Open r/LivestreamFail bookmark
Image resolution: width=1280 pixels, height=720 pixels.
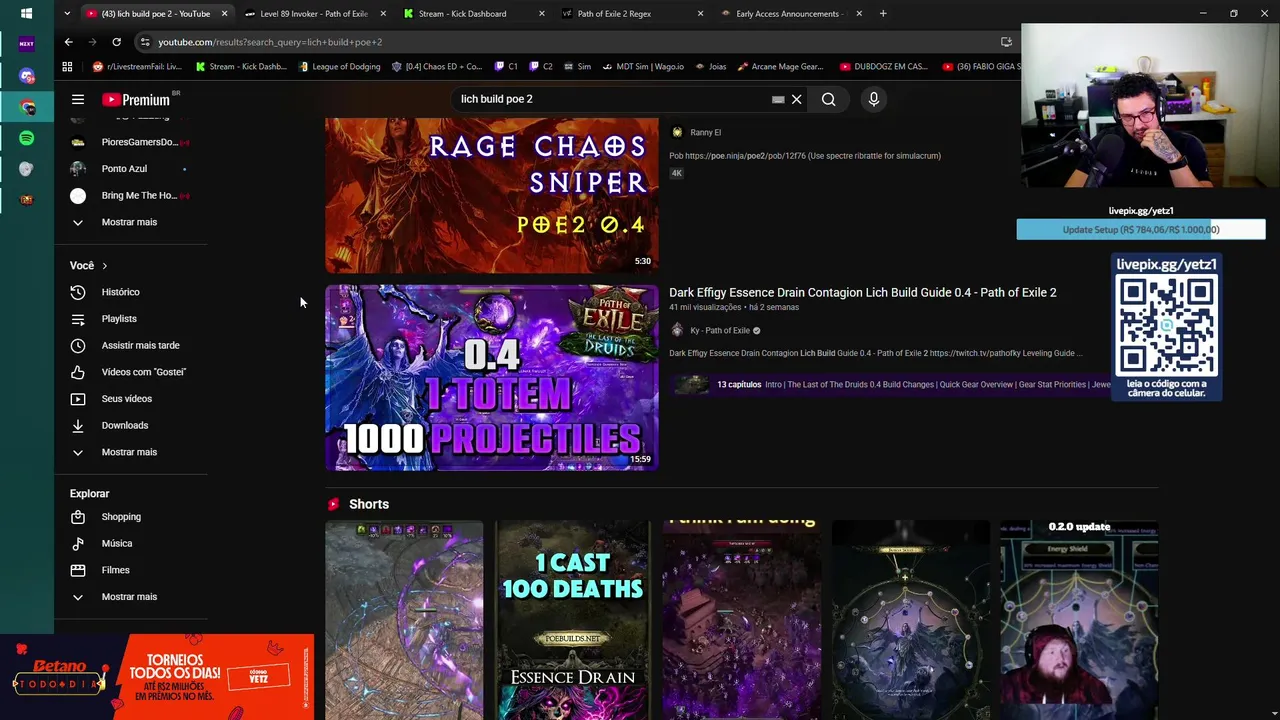pos(138,67)
